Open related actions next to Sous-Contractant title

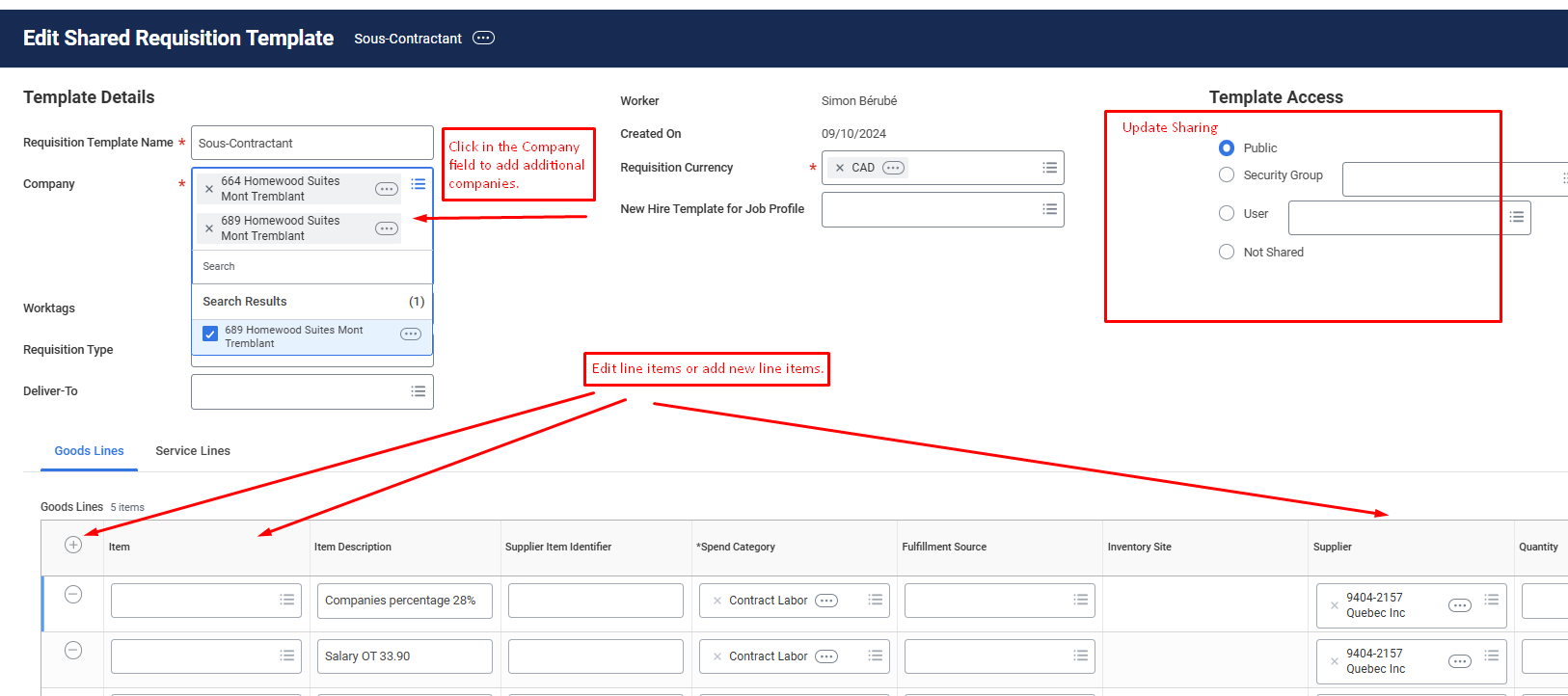coord(484,39)
